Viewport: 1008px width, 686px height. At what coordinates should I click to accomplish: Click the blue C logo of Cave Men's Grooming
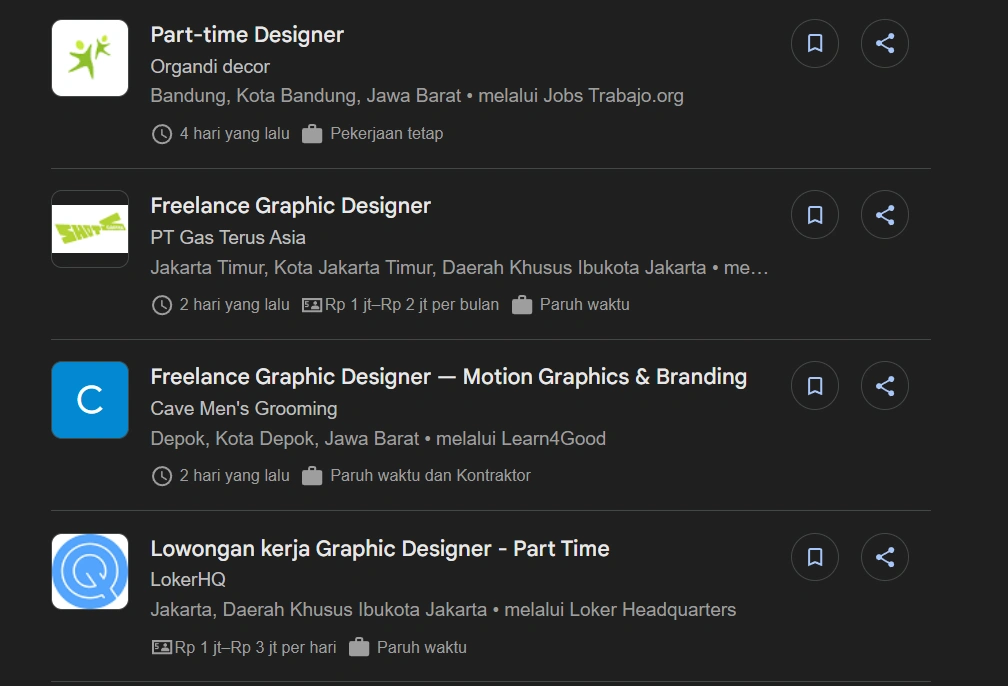(x=89, y=400)
